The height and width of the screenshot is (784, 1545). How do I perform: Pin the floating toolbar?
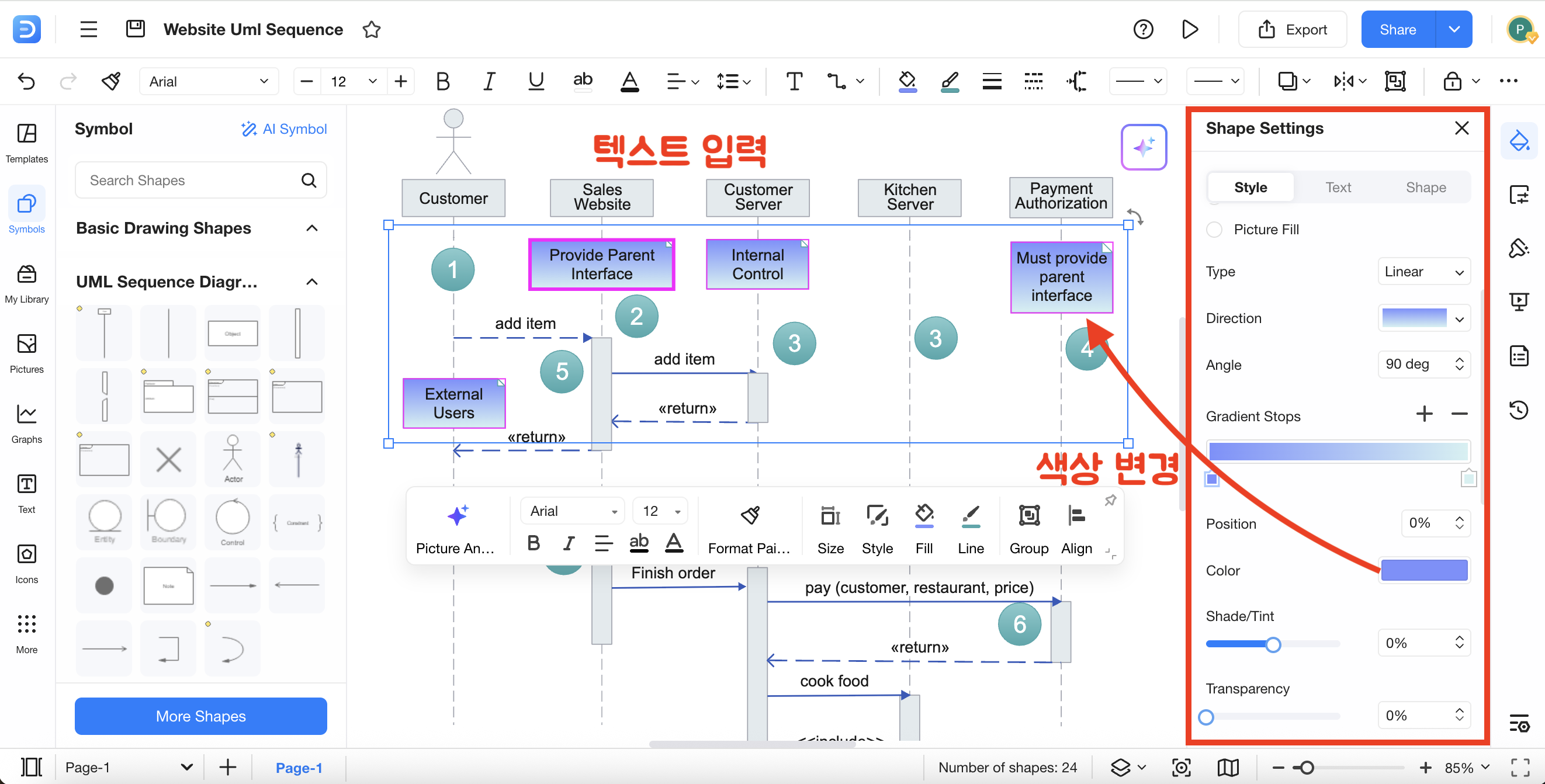[x=1110, y=500]
